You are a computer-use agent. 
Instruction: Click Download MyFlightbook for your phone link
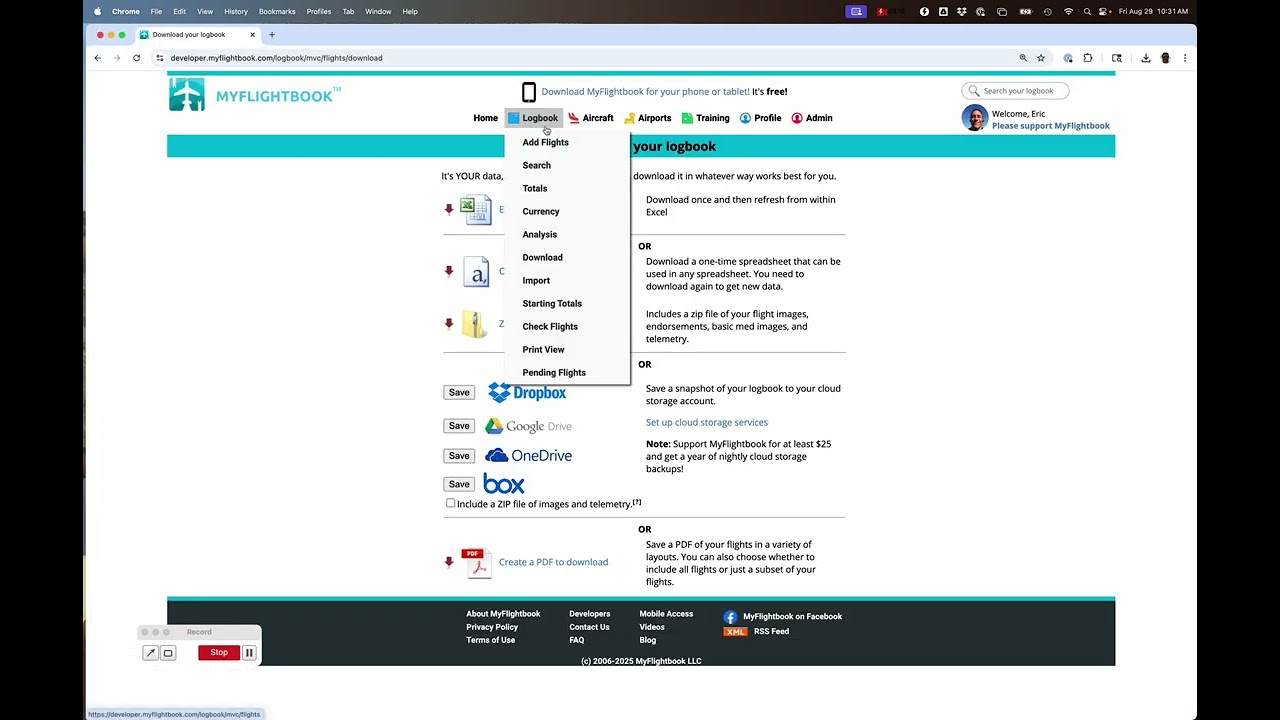(x=645, y=92)
